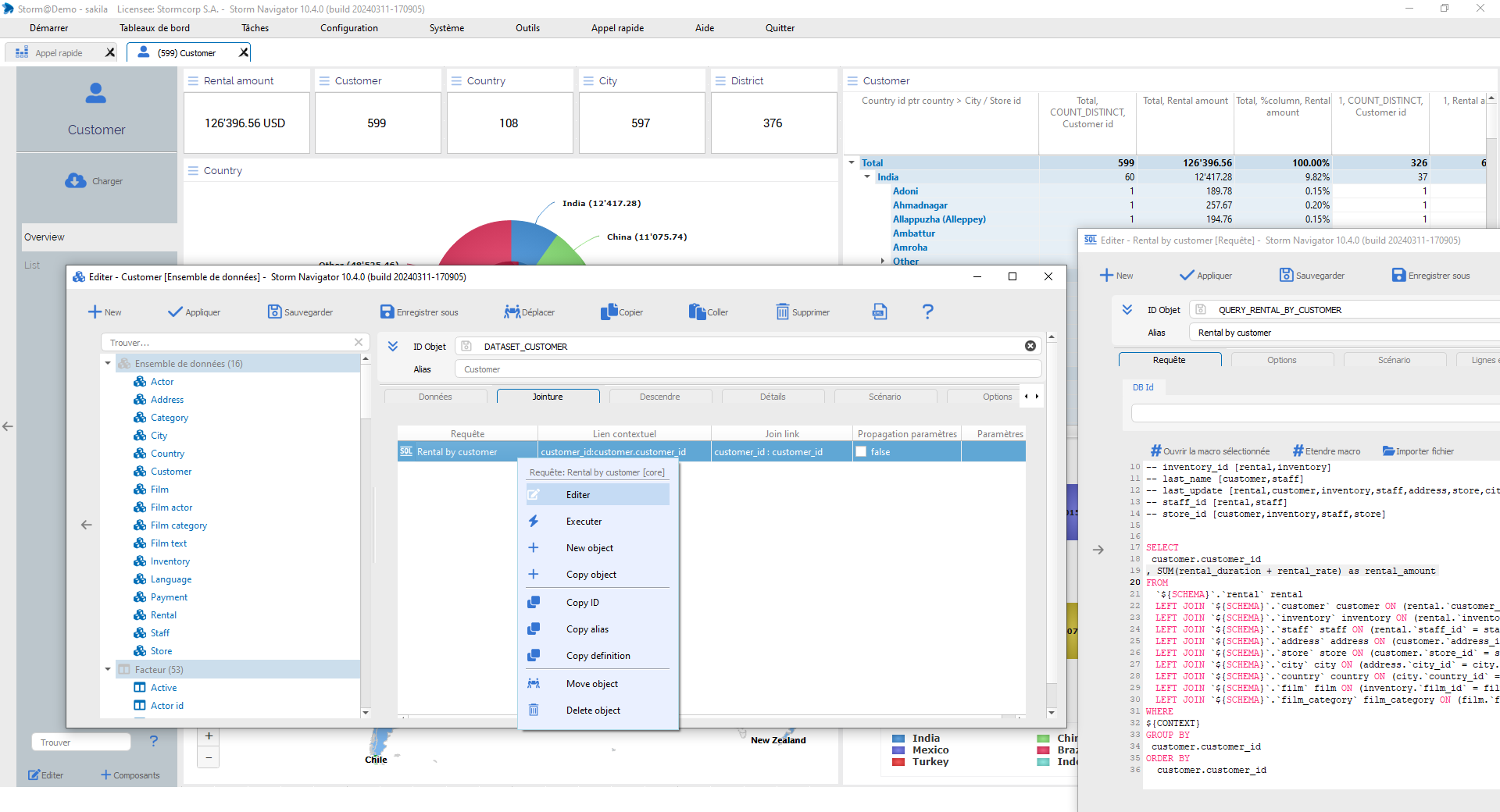
Task: Click the export document icon beside Supprimer
Action: click(880, 312)
